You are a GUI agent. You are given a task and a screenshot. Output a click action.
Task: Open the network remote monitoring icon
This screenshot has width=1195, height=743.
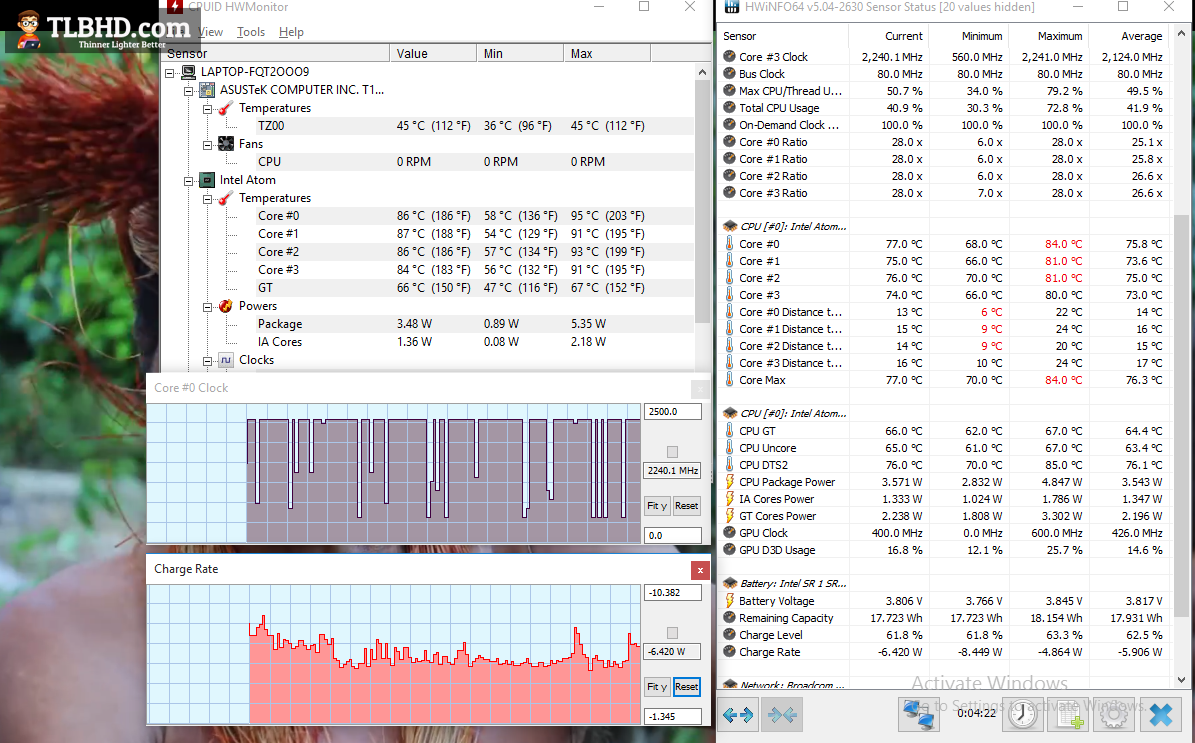(918, 715)
